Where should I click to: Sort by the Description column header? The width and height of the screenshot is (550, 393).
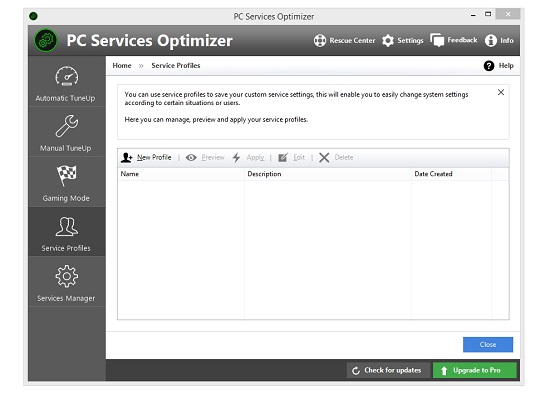coord(328,174)
